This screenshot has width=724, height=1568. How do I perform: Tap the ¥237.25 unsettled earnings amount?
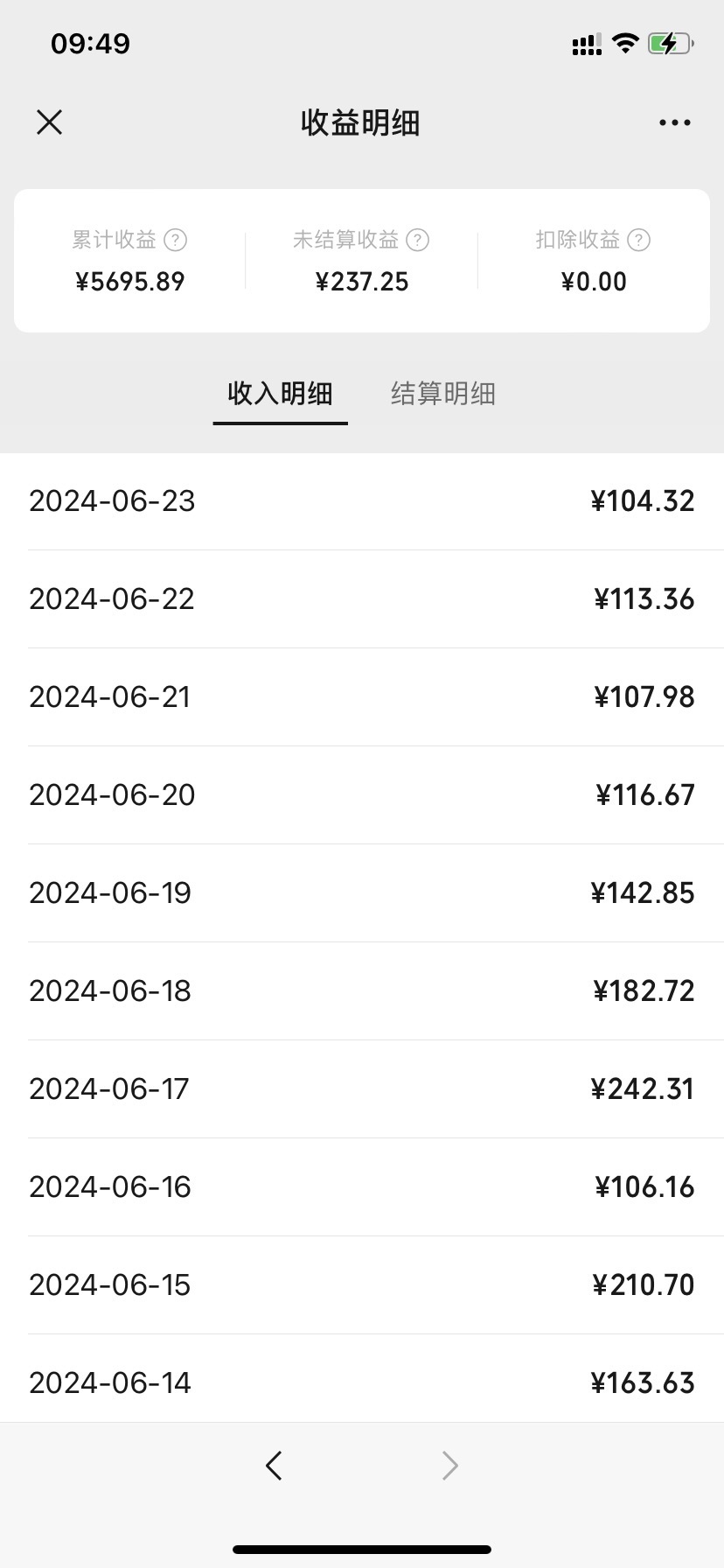point(362,282)
